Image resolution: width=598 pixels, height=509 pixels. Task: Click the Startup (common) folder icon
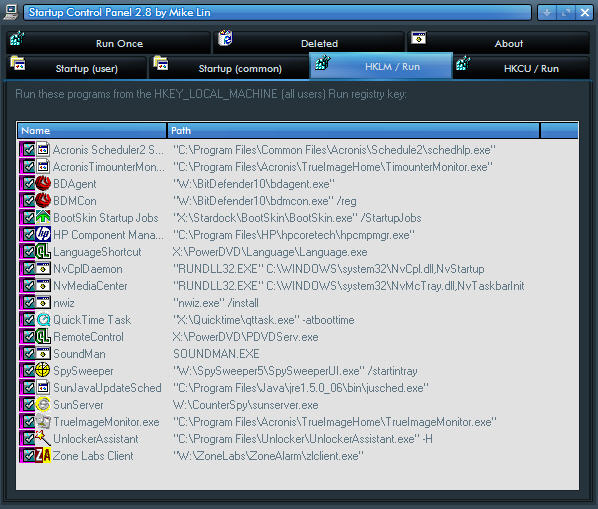[x=161, y=63]
